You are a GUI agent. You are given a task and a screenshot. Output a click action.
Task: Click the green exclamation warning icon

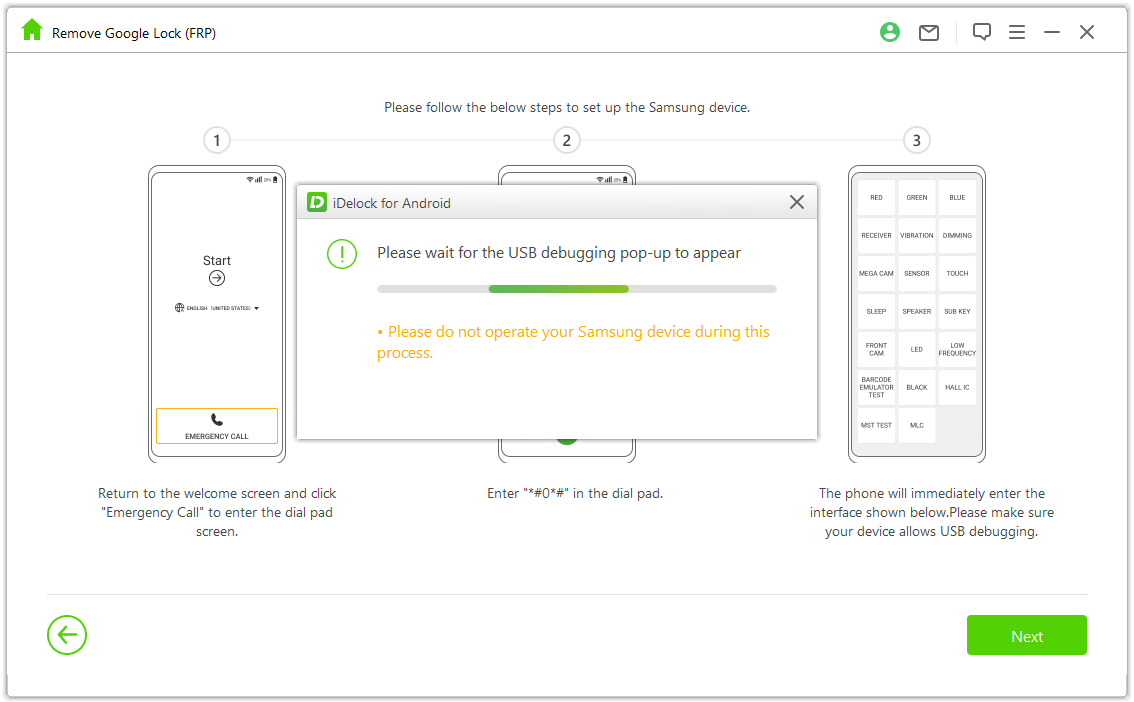(342, 254)
